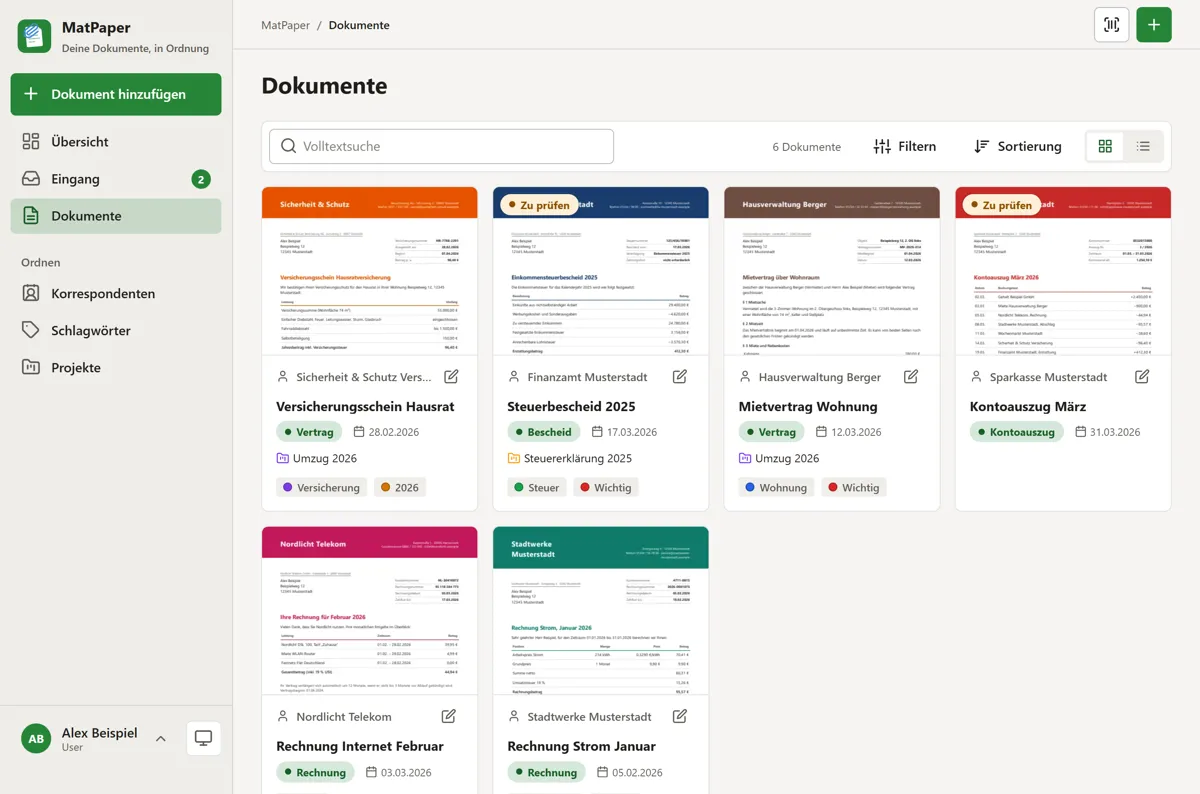Open Projekte in the sidebar
This screenshot has height=794, width=1200.
[x=116, y=368]
